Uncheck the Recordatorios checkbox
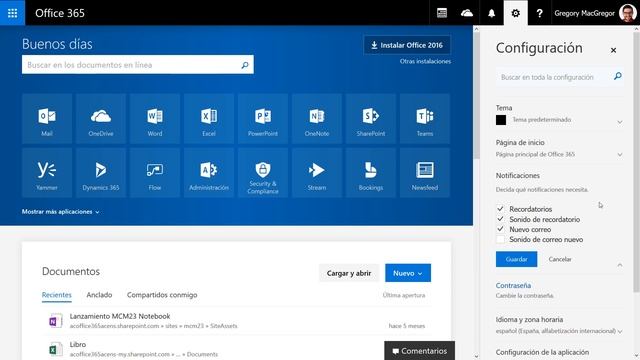 point(500,209)
